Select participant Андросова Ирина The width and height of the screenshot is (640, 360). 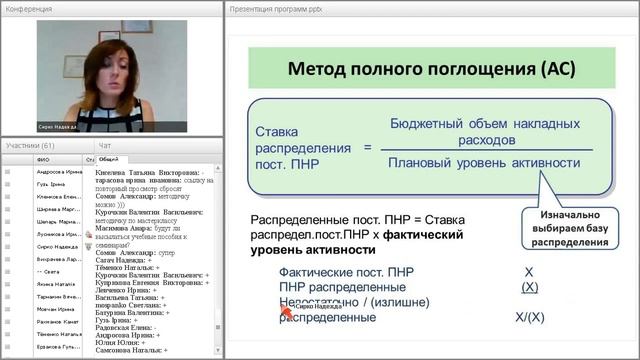pos(59,172)
